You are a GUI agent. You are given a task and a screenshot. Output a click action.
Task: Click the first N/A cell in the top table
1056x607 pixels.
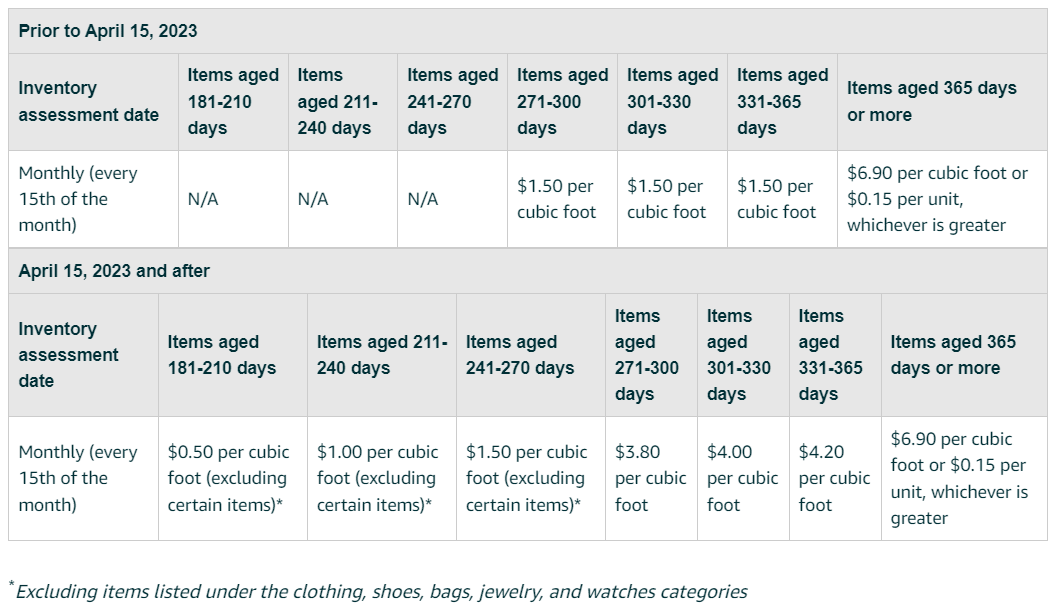[x=233, y=199]
